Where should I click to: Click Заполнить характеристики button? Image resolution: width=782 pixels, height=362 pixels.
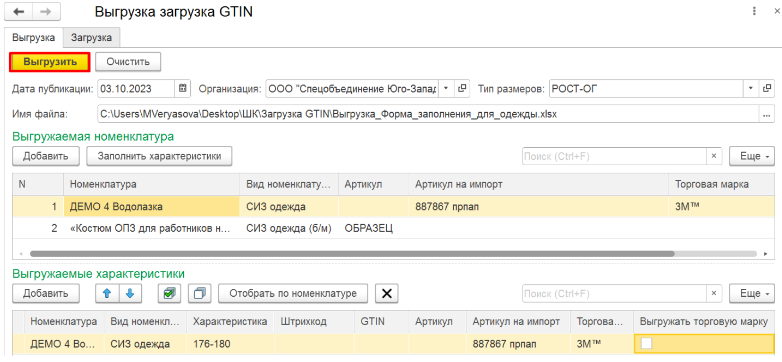click(x=159, y=156)
